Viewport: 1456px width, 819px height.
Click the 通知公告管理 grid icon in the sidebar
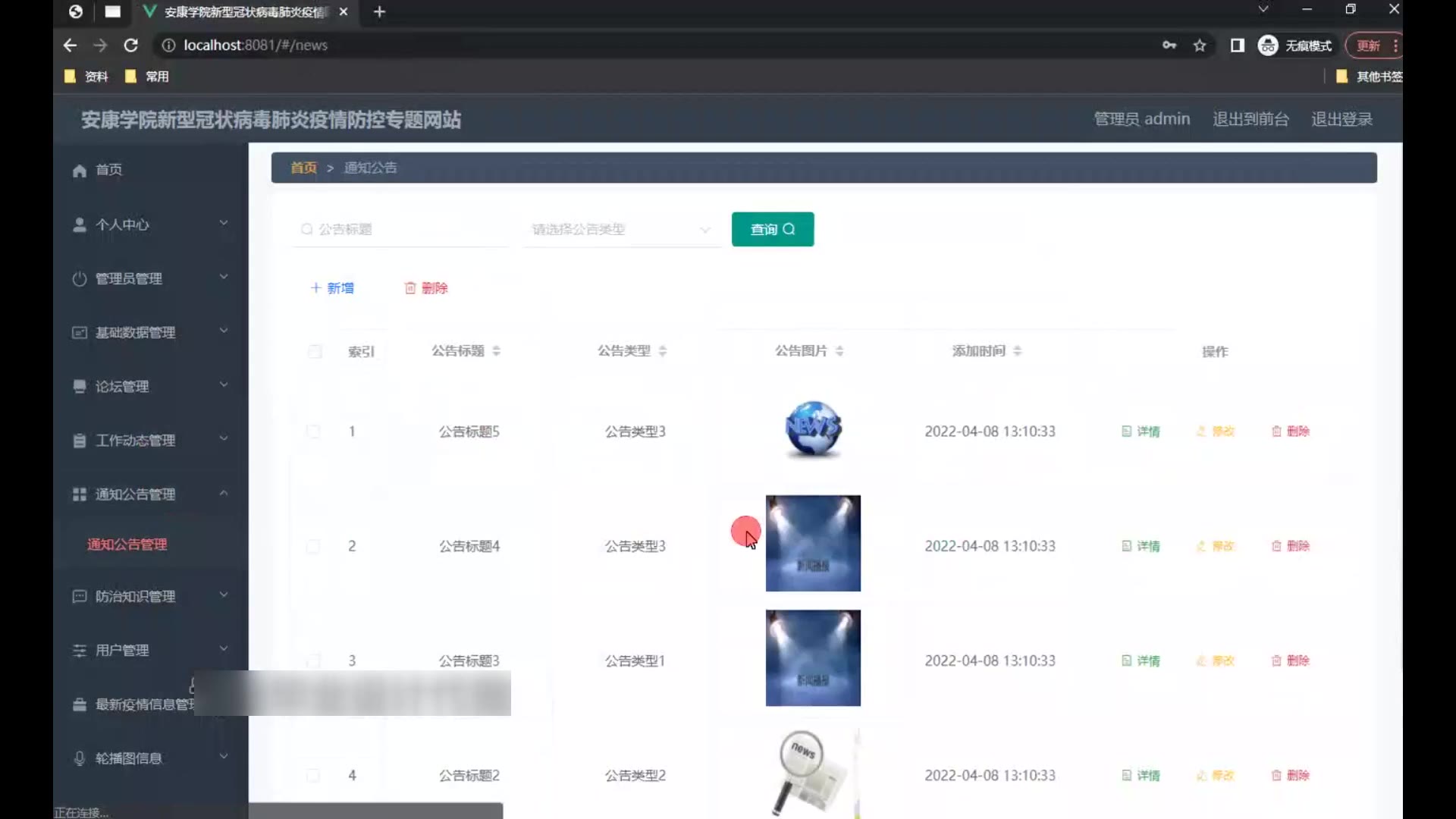pyautogui.click(x=80, y=494)
